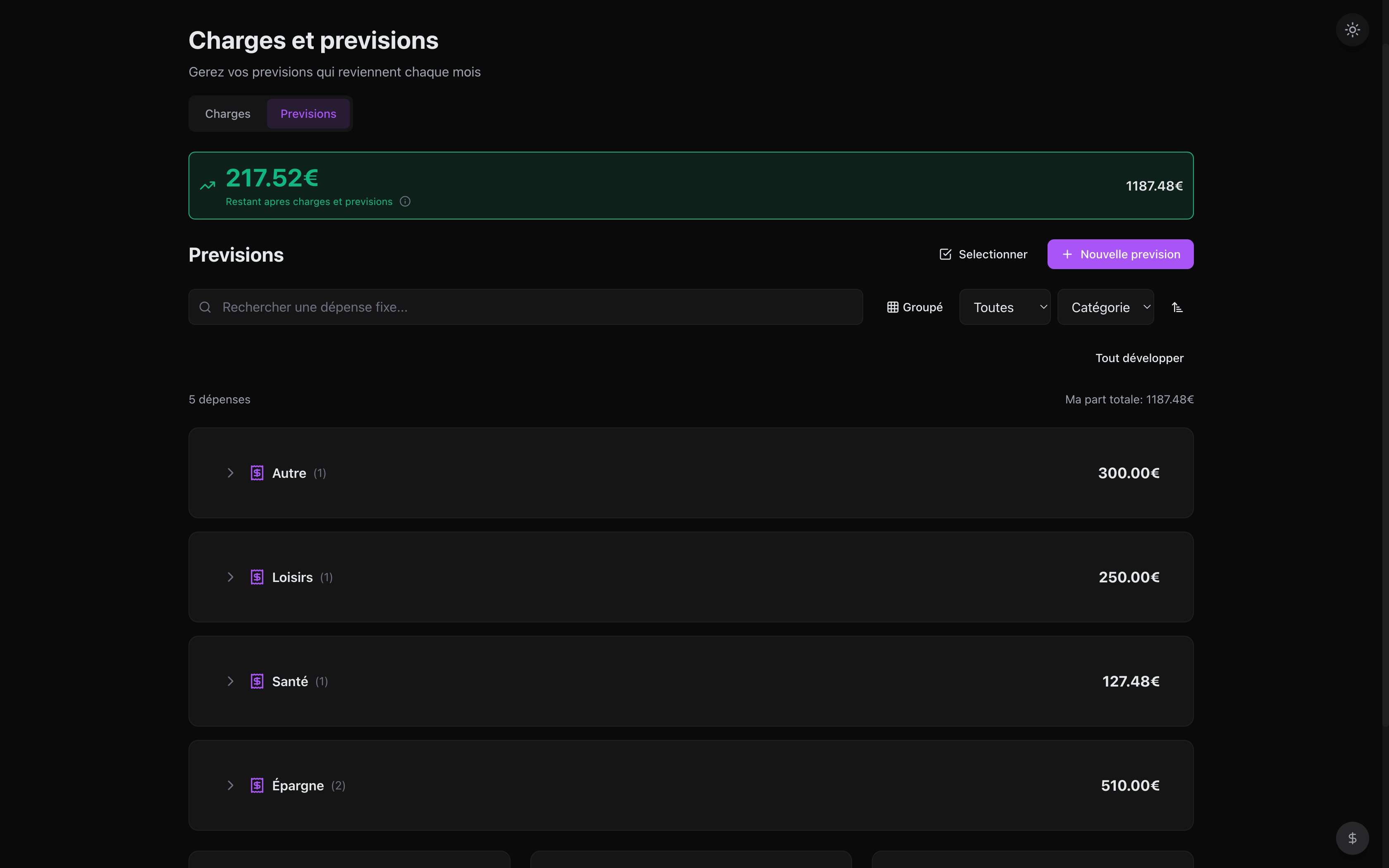Toggle the Groupé view mode

point(915,307)
